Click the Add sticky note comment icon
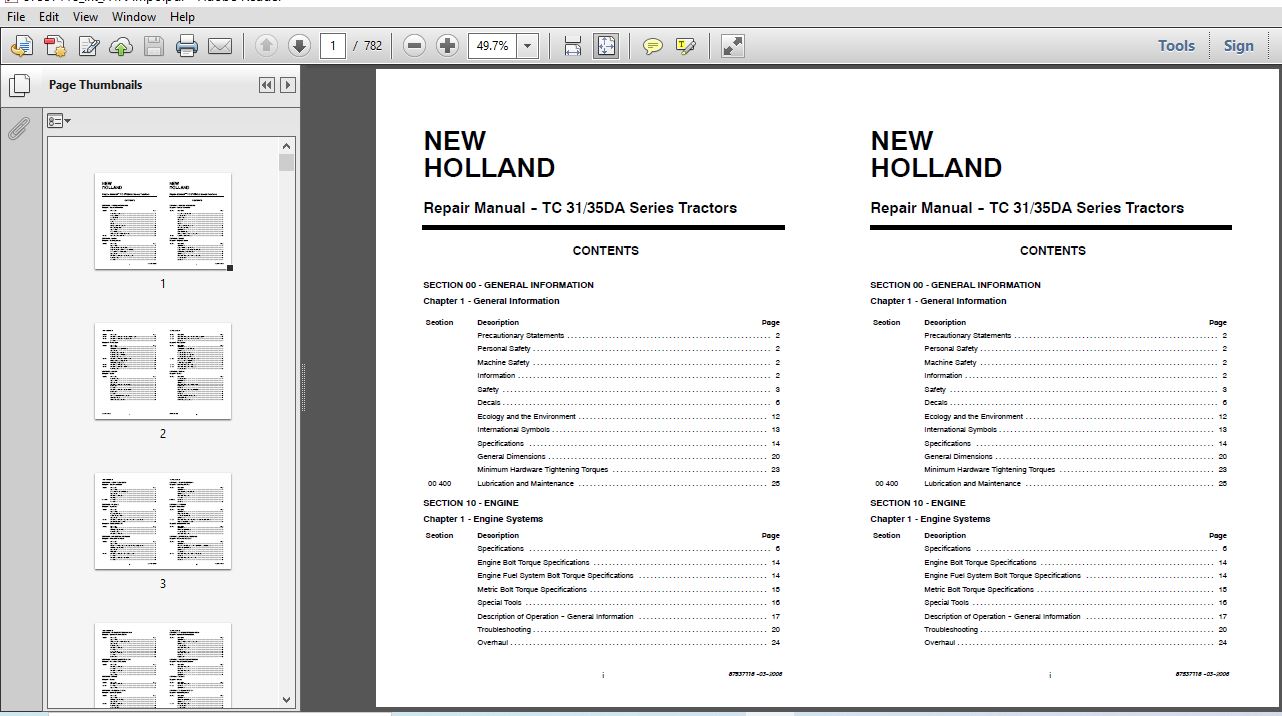 click(x=653, y=46)
